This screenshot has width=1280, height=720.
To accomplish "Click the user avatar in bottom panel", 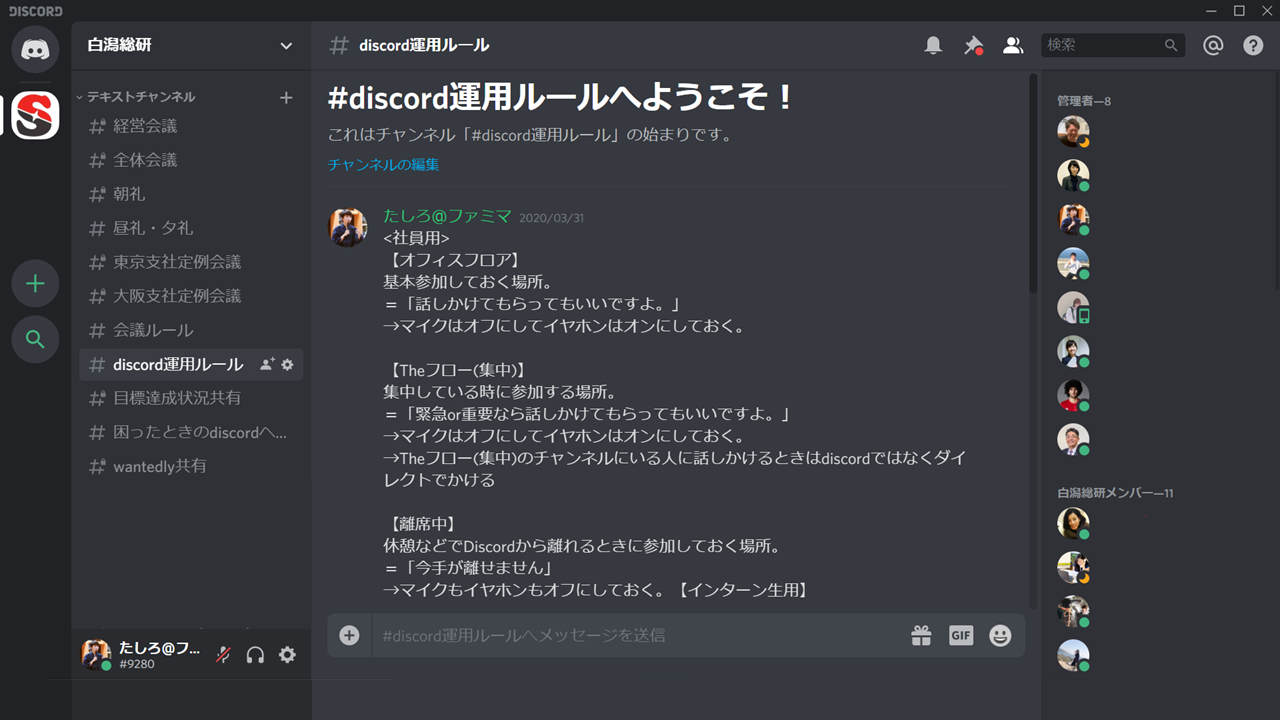I will 96,654.
